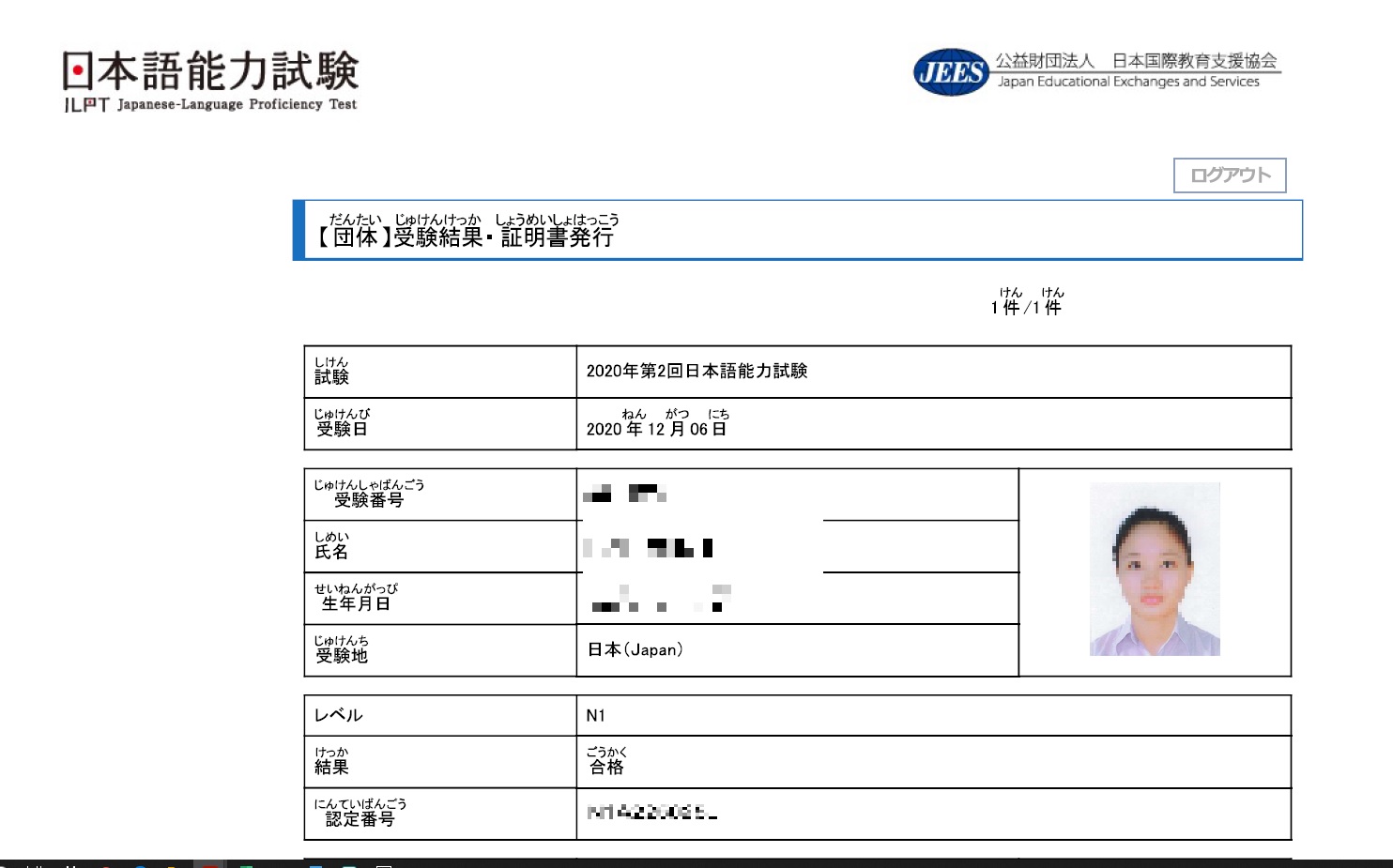Click the JEES blue oval logo
This screenshot has height=868, width=1393.
951,72
